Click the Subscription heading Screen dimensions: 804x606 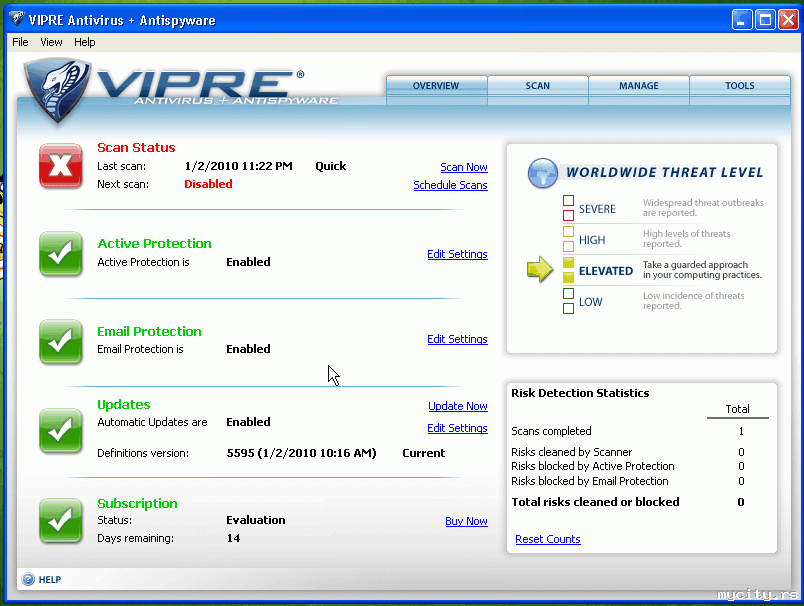137,503
